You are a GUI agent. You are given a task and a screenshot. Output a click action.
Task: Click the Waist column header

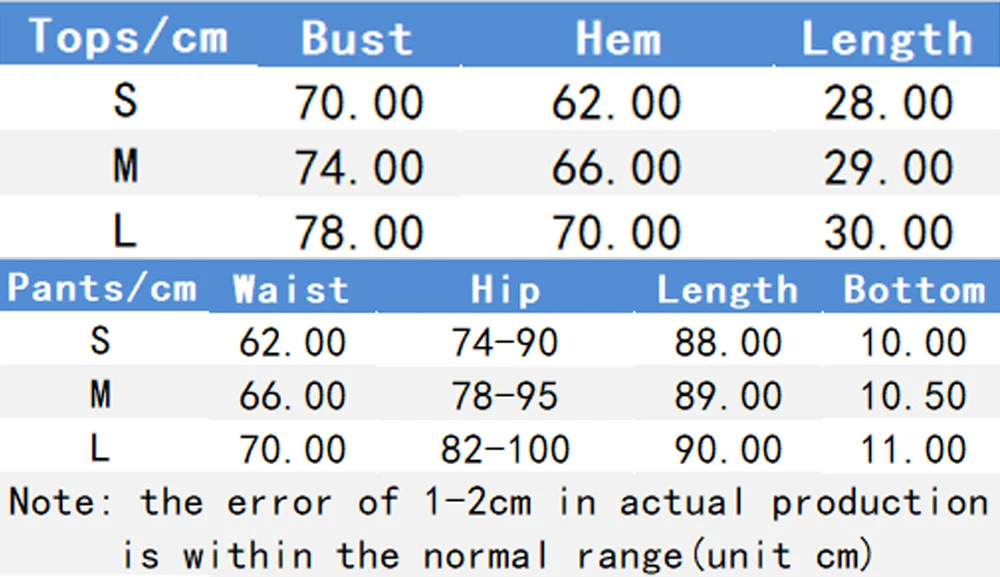(x=291, y=290)
